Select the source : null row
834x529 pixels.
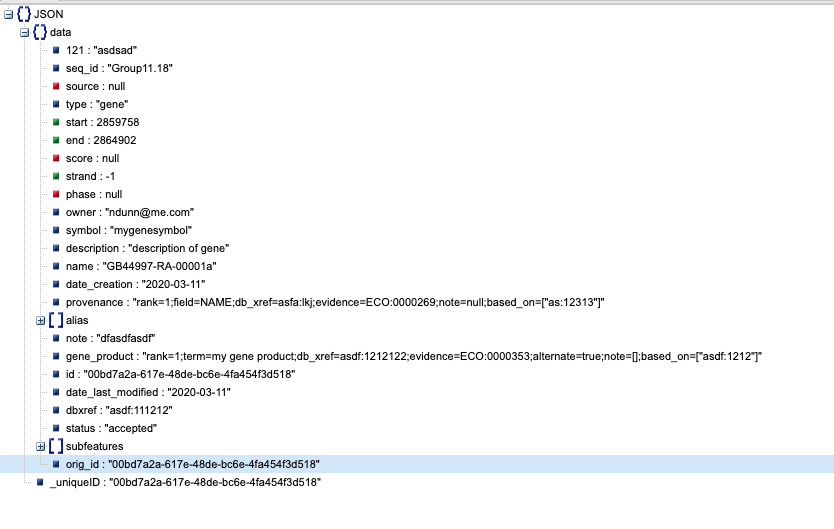point(95,87)
